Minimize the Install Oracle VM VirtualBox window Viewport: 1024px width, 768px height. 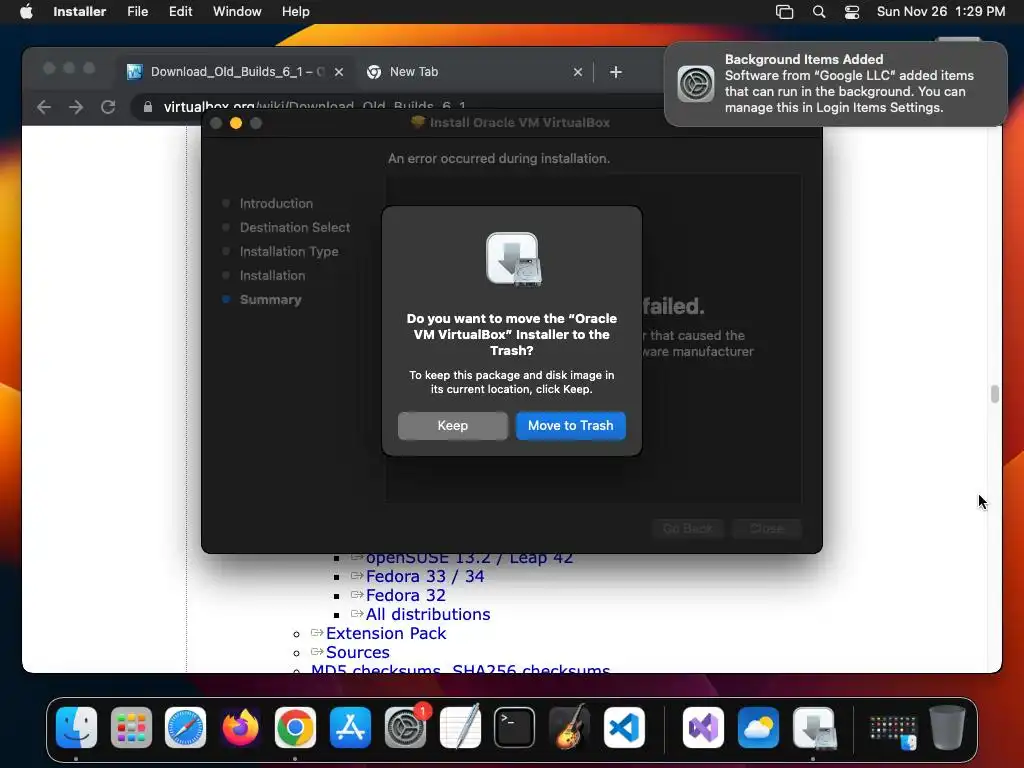tap(236, 123)
